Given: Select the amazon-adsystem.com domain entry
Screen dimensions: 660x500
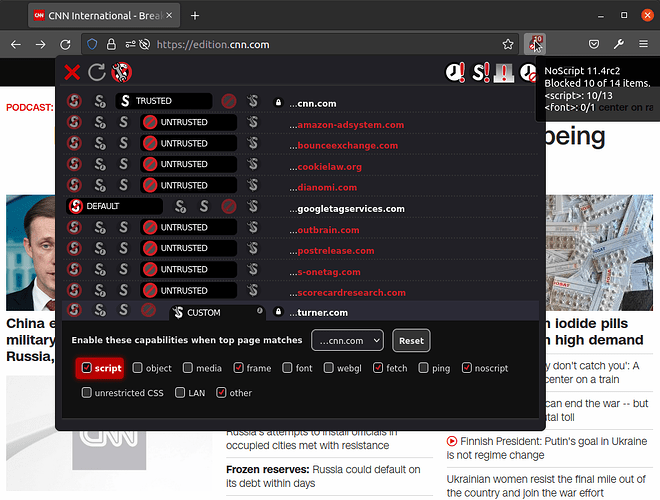Looking at the screenshot, I should pos(350,124).
